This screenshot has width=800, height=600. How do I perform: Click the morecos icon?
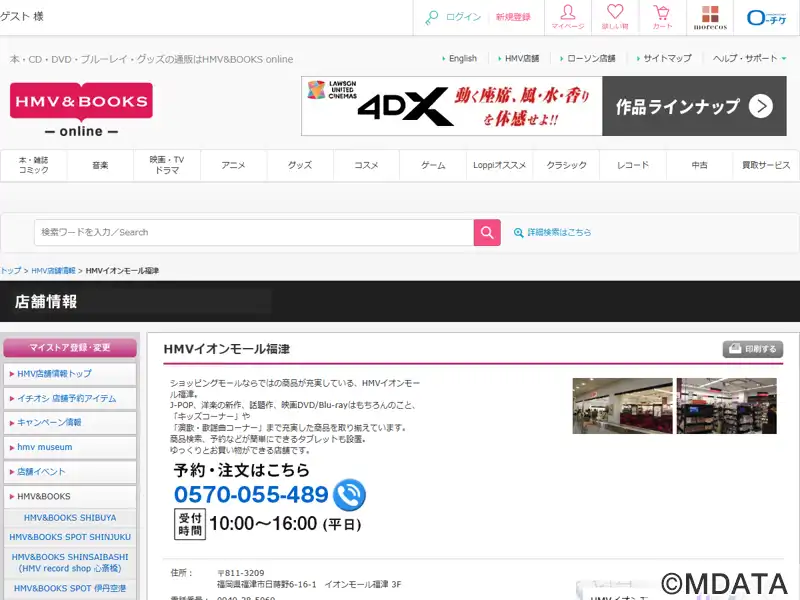[x=710, y=17]
